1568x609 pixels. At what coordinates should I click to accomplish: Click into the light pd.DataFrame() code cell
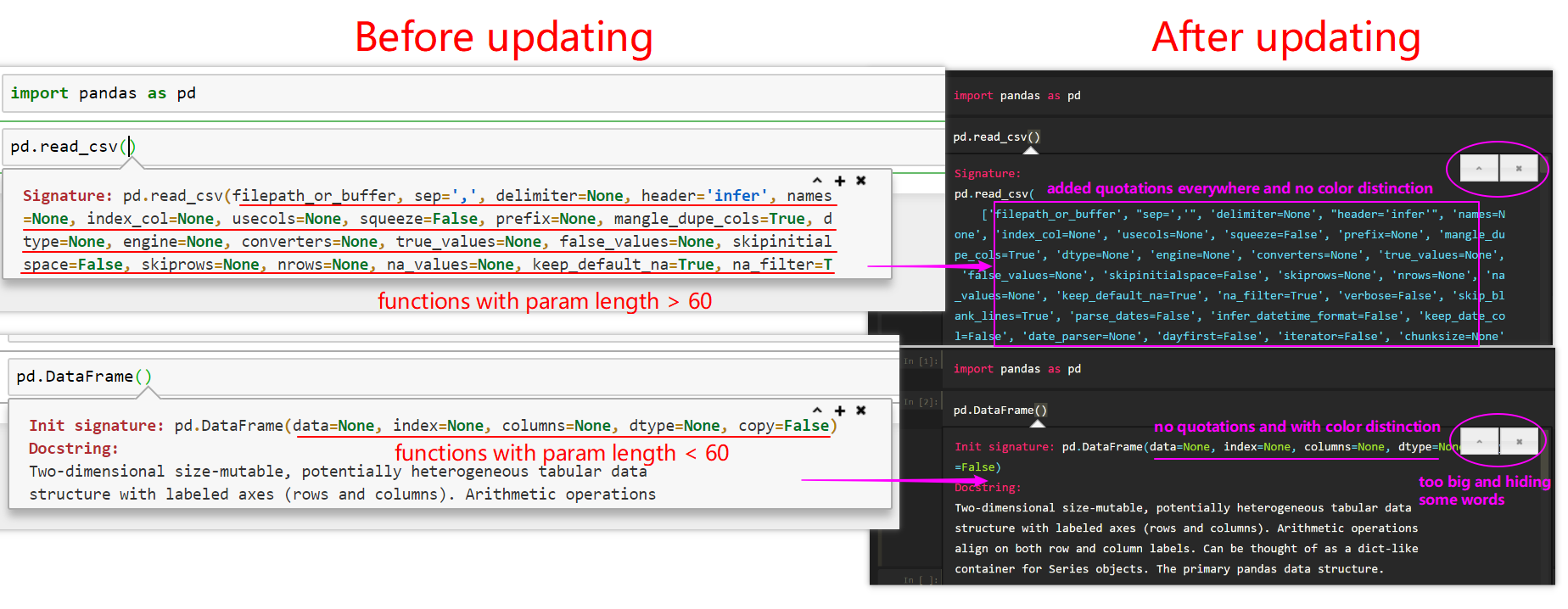(x=454, y=376)
